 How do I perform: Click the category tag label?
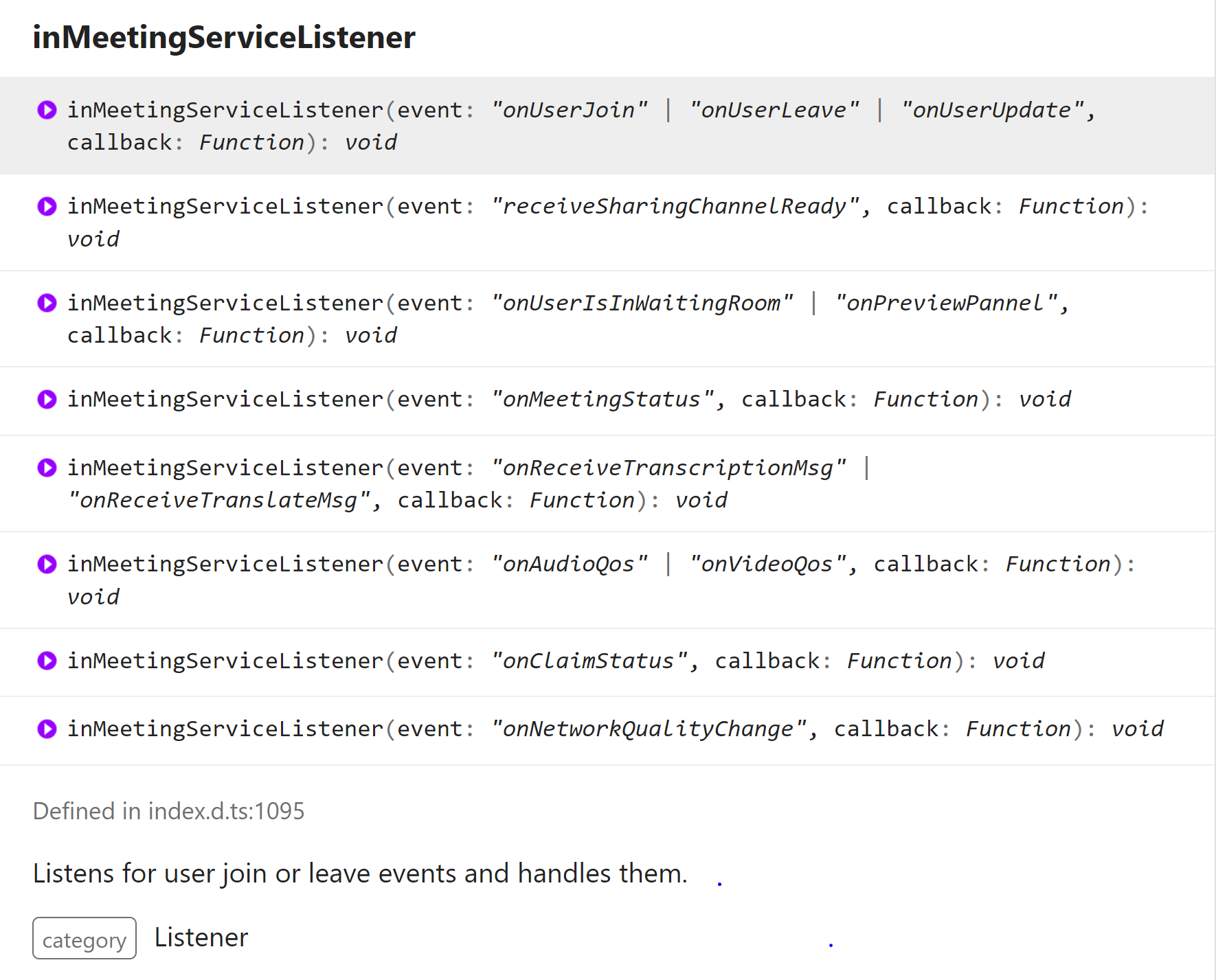85,939
